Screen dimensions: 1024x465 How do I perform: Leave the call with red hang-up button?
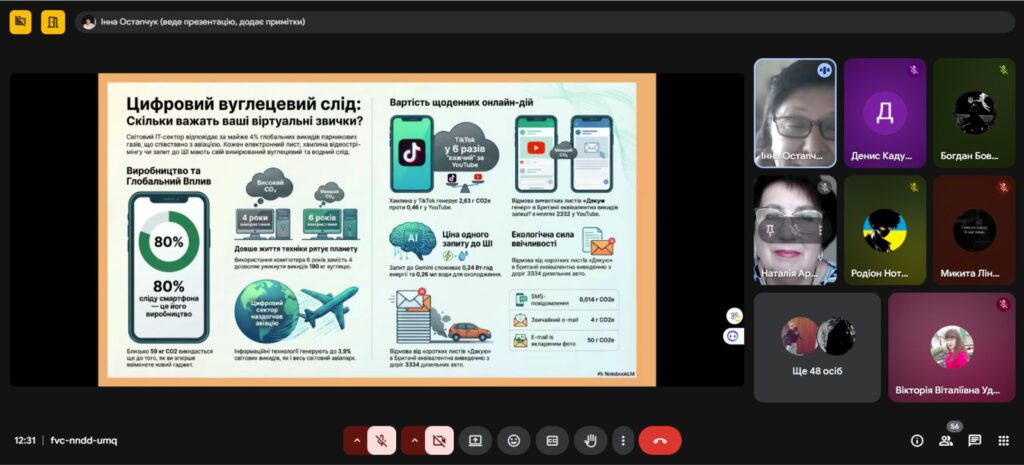(659, 440)
